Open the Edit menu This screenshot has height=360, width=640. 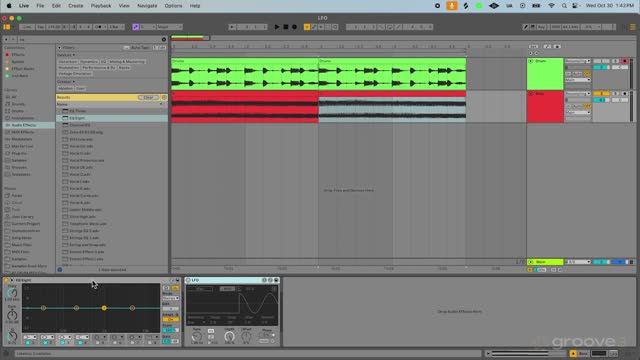(x=56, y=6)
